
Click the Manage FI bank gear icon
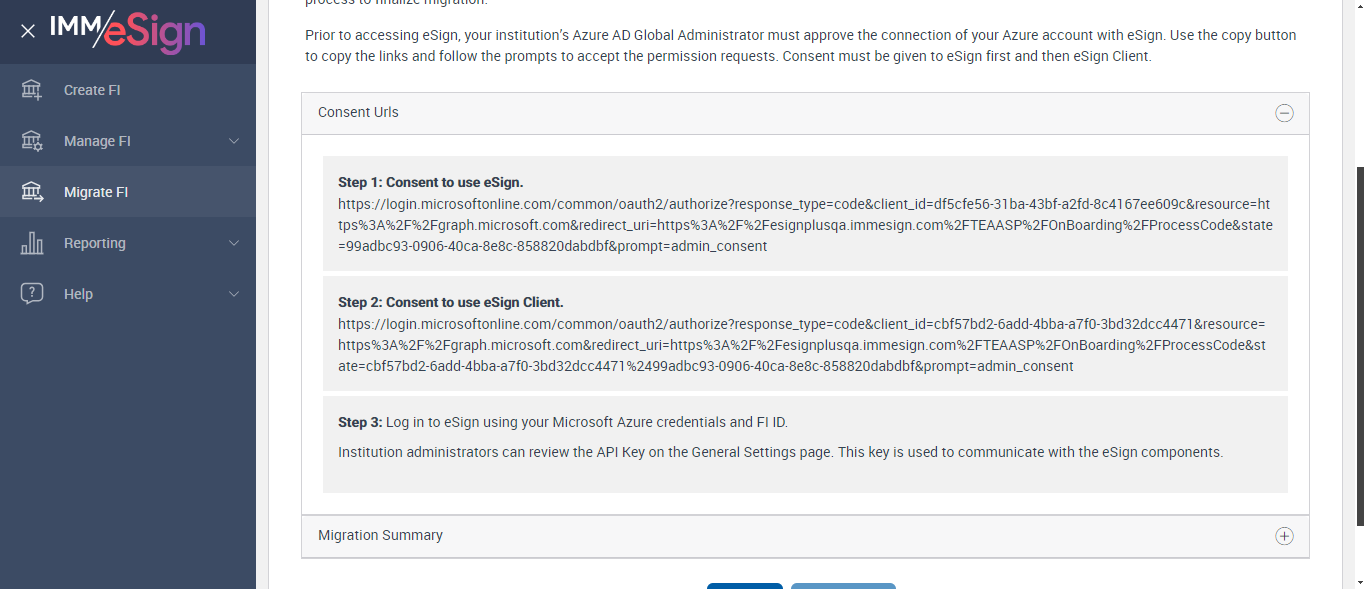(32, 141)
